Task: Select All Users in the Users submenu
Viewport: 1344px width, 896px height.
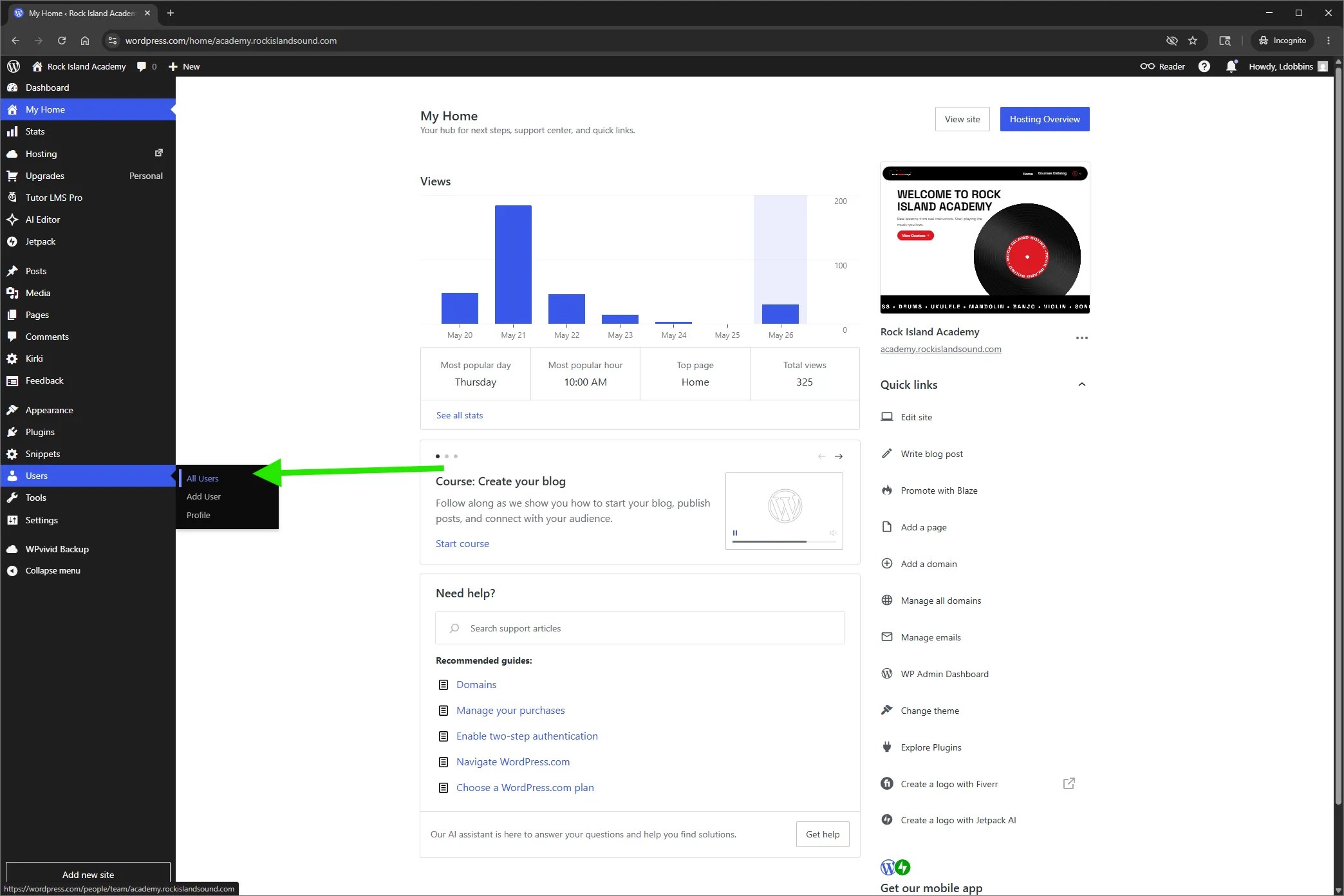Action: 203,478
